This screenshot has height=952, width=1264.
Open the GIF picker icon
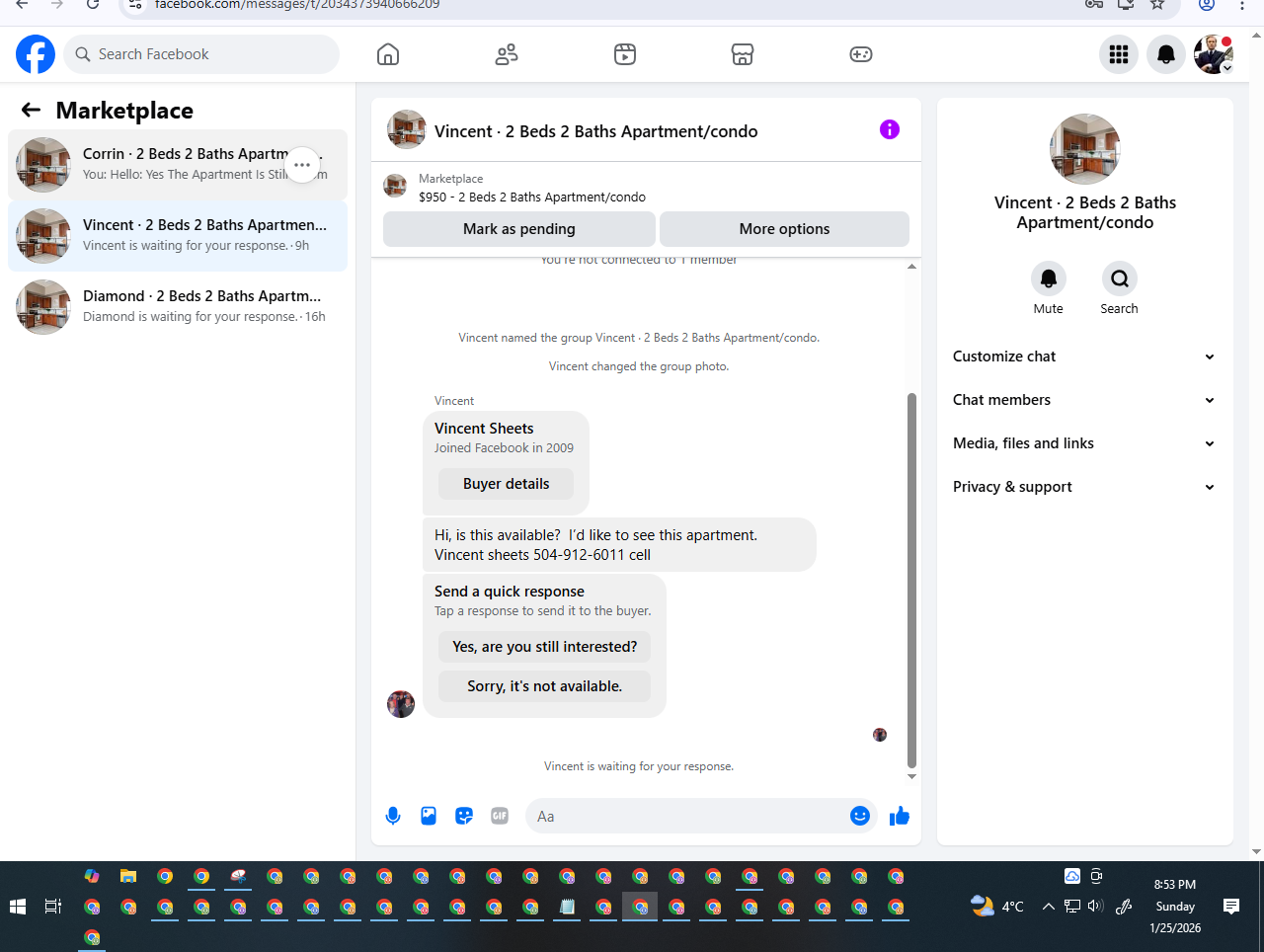[500, 816]
